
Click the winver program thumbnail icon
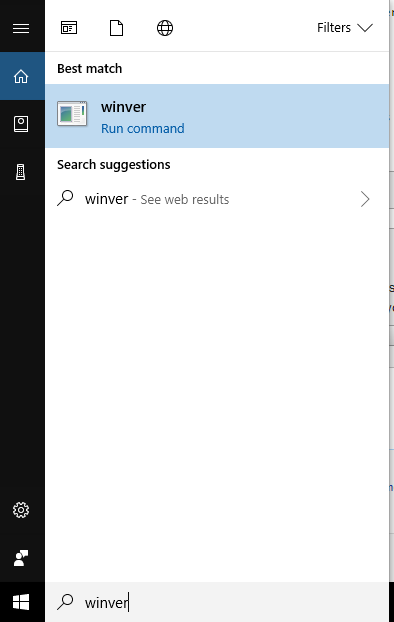point(72,113)
